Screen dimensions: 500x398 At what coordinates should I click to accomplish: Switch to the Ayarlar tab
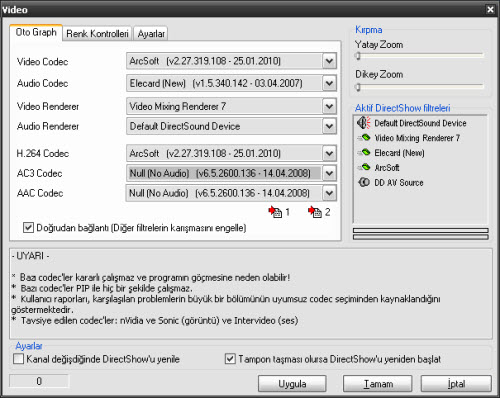coord(151,34)
